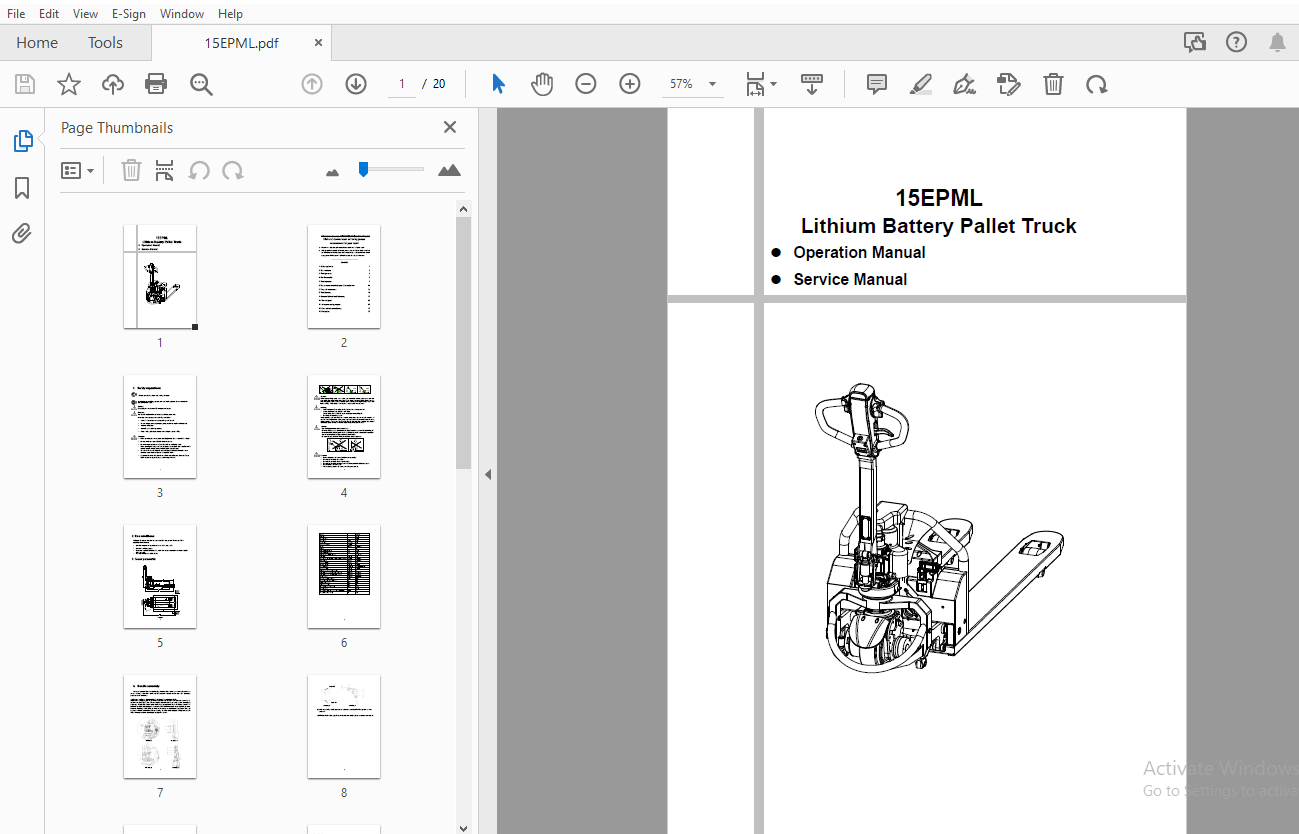Image resolution: width=1299 pixels, height=834 pixels.
Task: Delete selected thumbnail pages in the panel
Action: click(131, 170)
